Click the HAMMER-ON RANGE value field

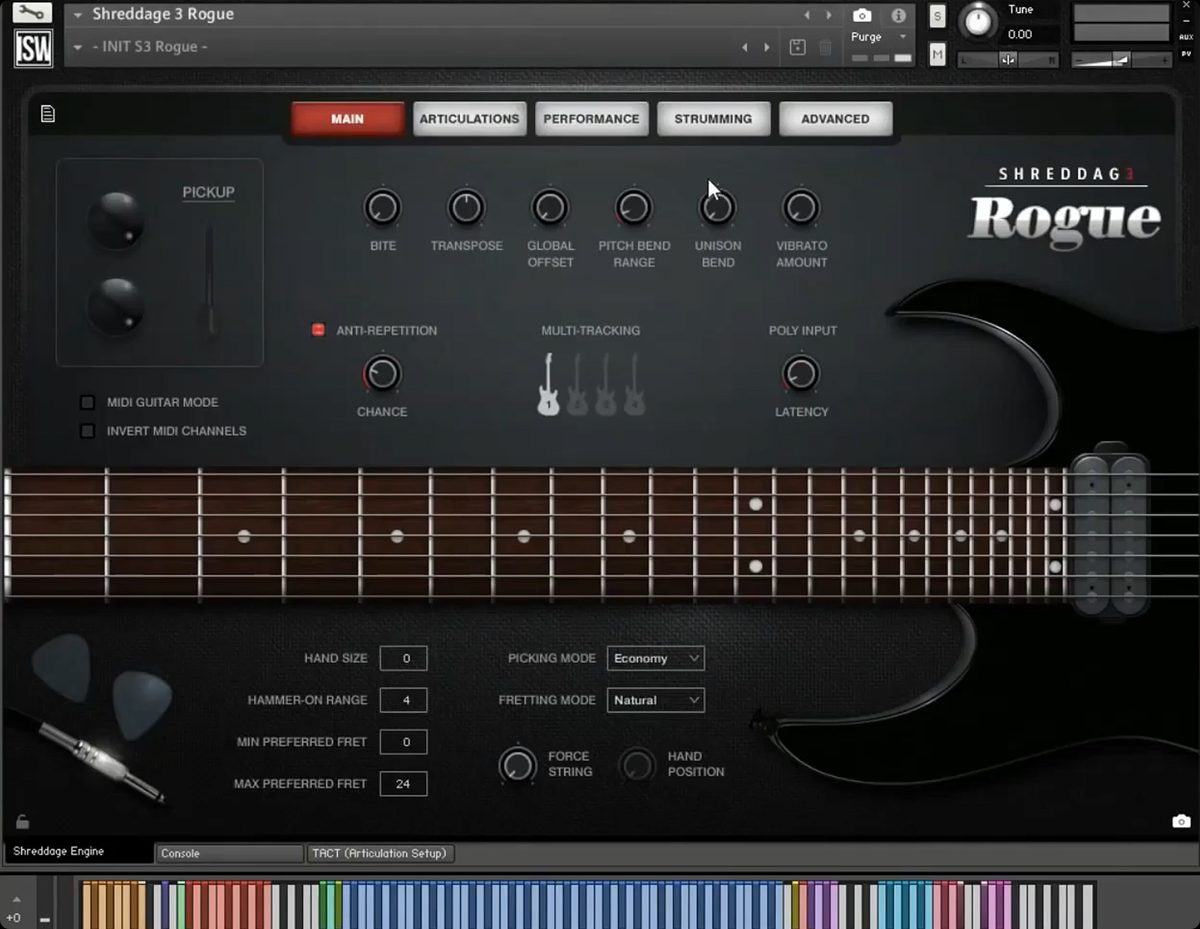click(x=404, y=700)
